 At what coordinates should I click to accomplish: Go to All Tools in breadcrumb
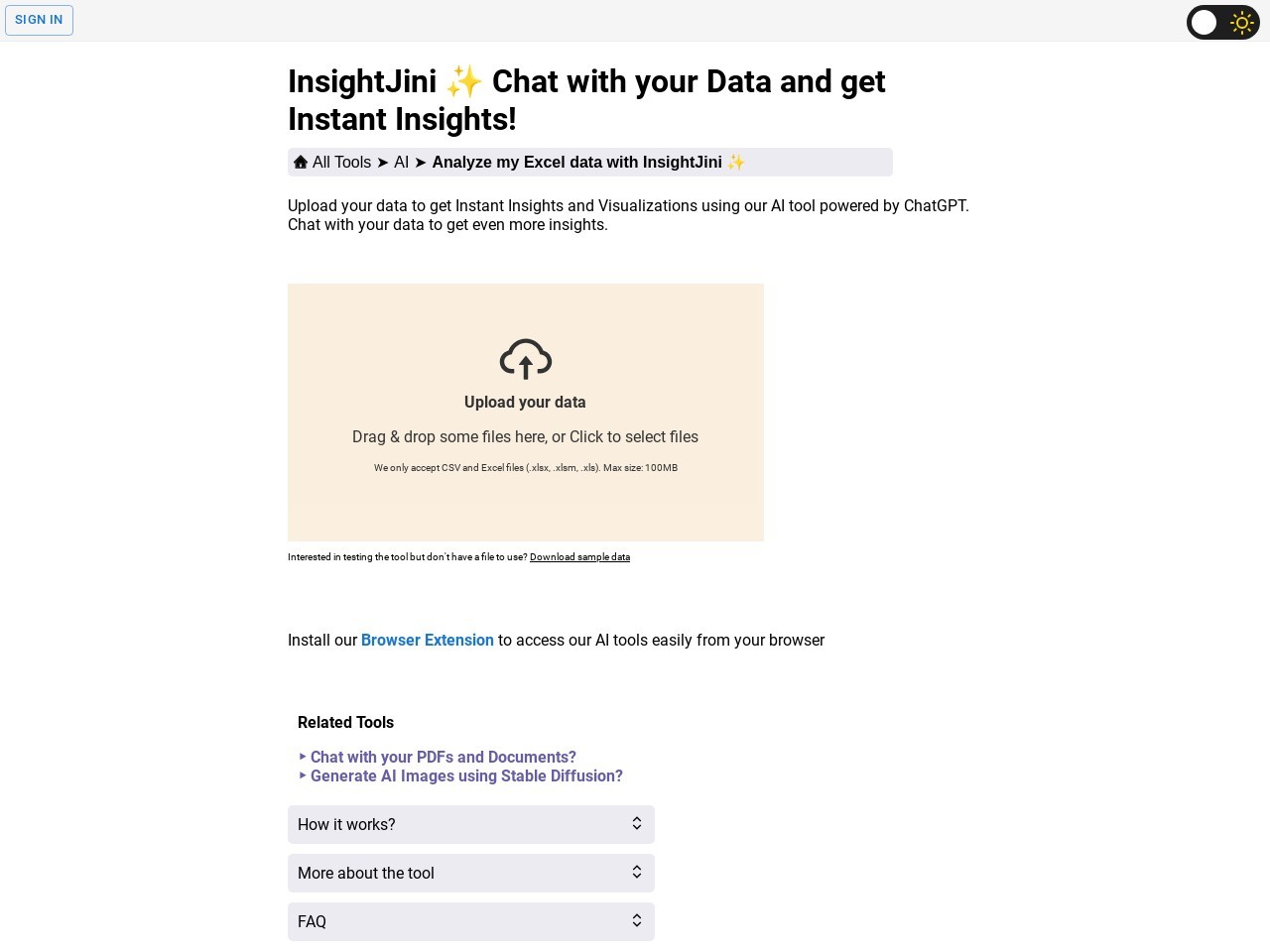tap(341, 162)
